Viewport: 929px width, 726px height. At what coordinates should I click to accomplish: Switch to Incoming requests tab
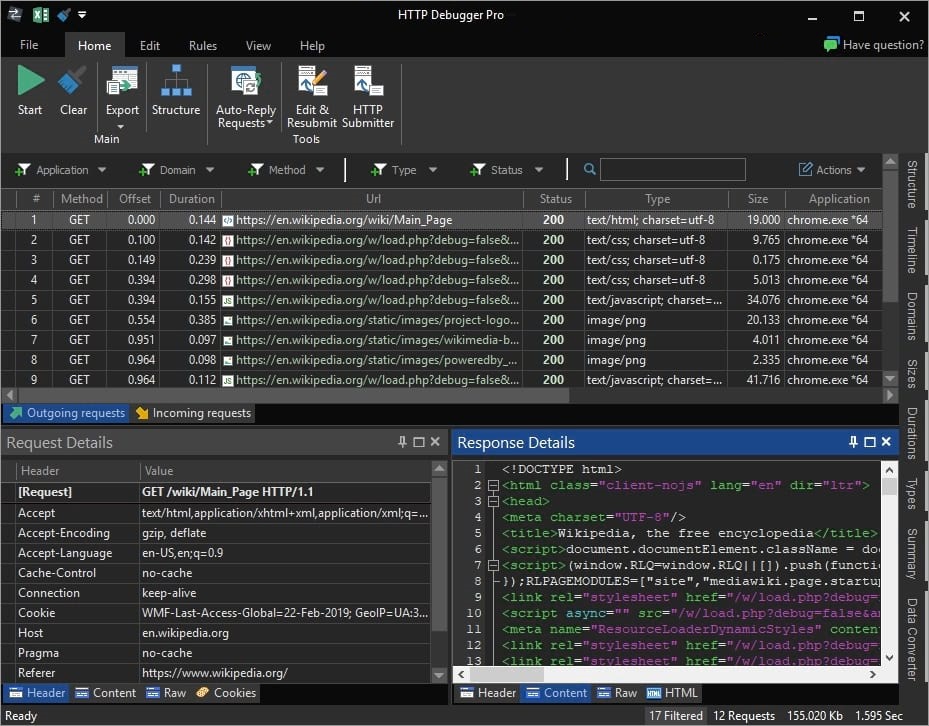(x=194, y=413)
